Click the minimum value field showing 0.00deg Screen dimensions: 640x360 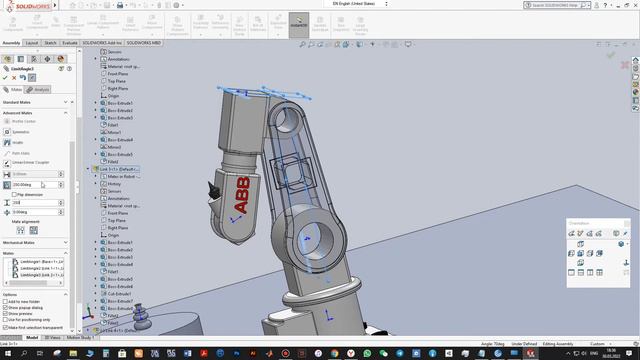[x=35, y=212]
